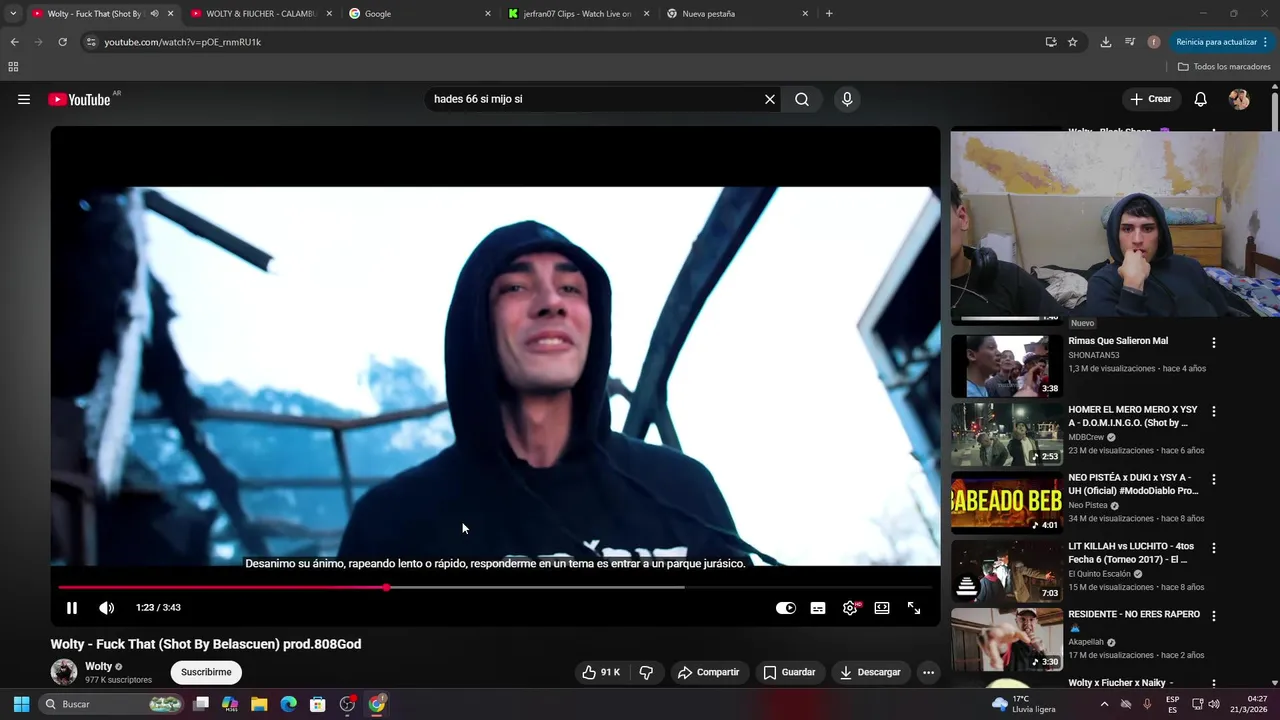This screenshot has height=720, width=1280.
Task: Open Microsoft Edge from taskbar
Action: pos(288,704)
